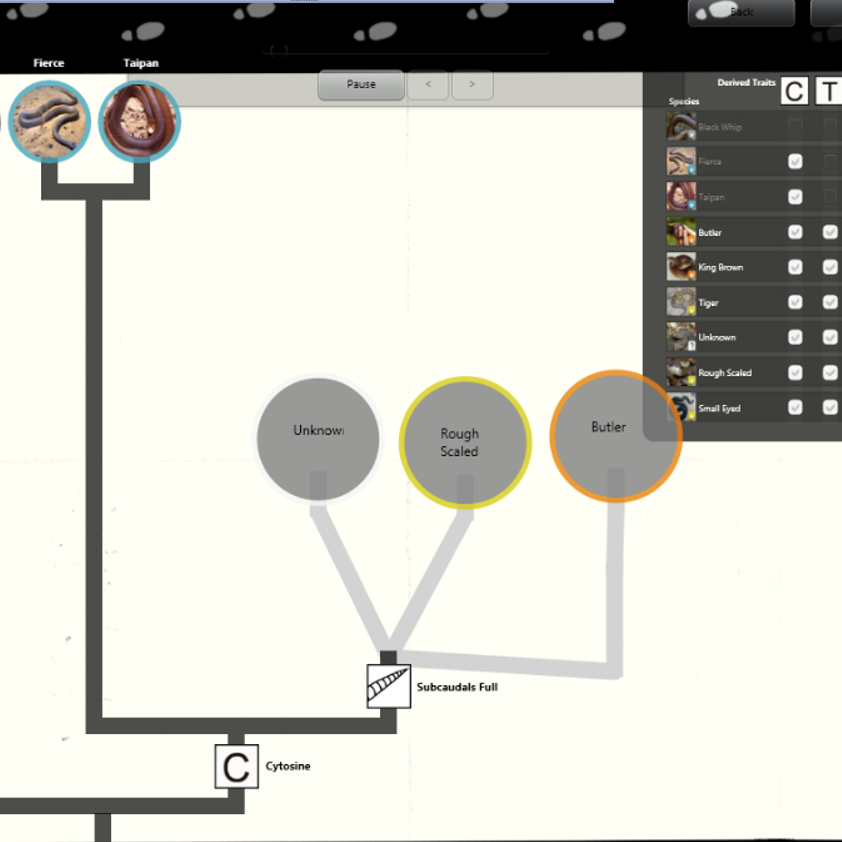Viewport: 842px width, 842px height.
Task: Click the Black Whip species thumbnail
Action: coord(680,126)
